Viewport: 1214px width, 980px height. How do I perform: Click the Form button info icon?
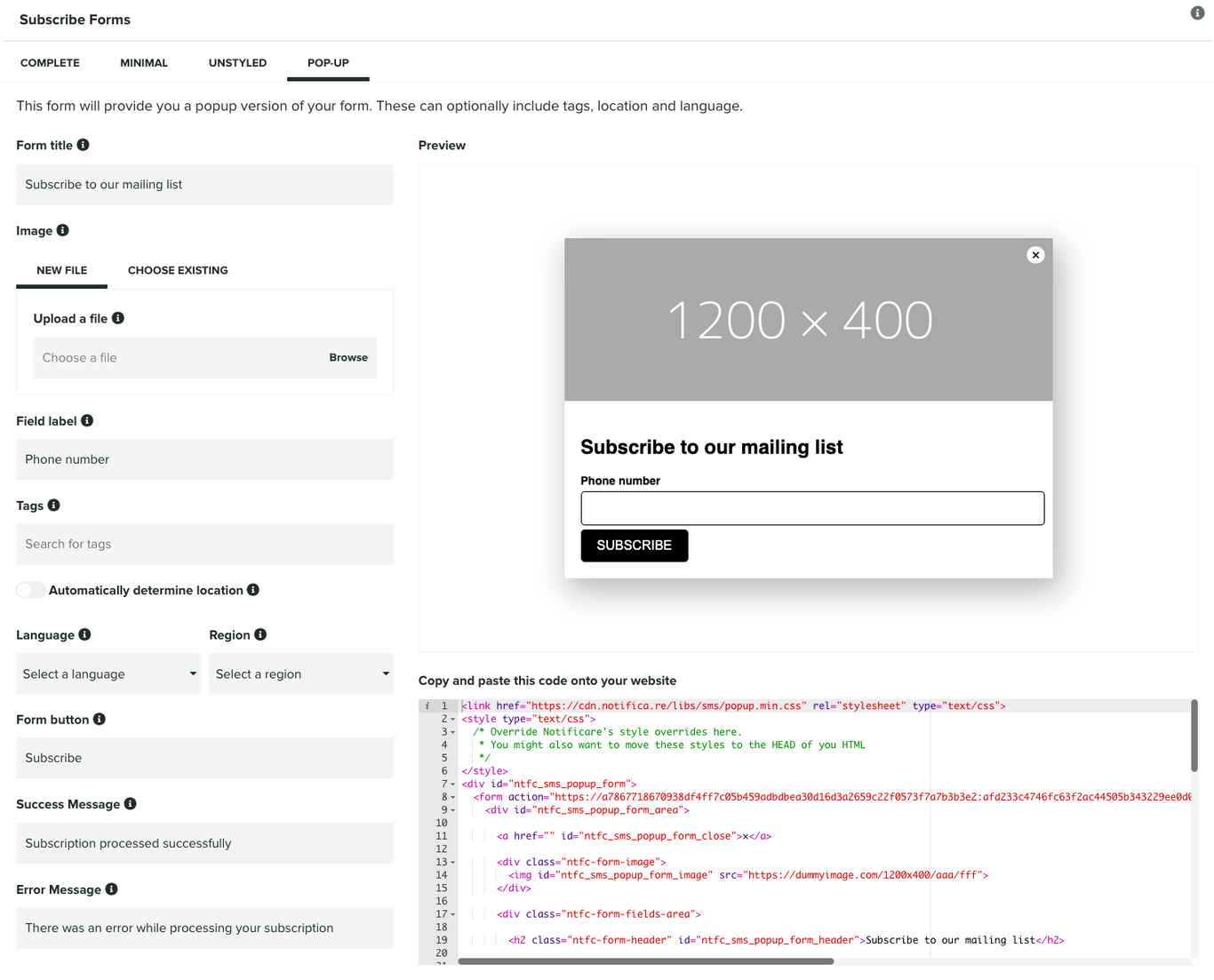pos(99,720)
